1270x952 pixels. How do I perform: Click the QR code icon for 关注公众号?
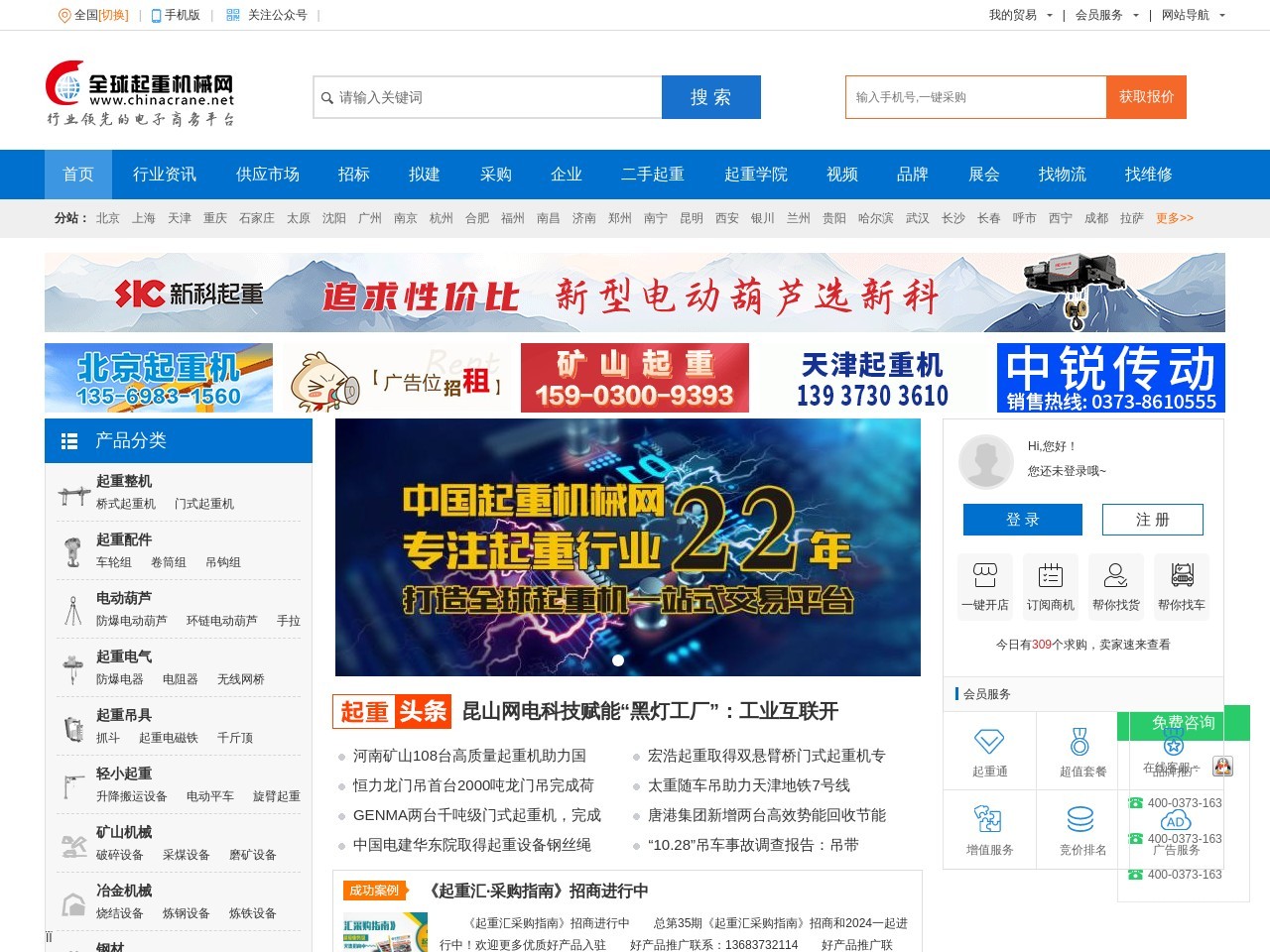(233, 15)
